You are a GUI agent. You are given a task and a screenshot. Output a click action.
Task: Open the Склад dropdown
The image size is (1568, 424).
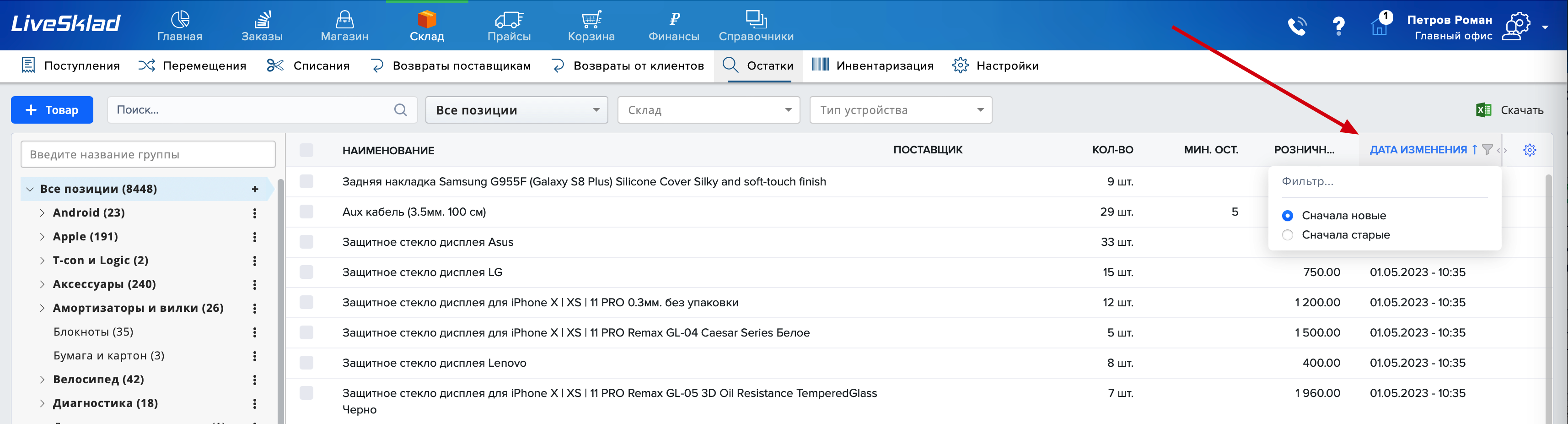pyautogui.click(x=709, y=109)
